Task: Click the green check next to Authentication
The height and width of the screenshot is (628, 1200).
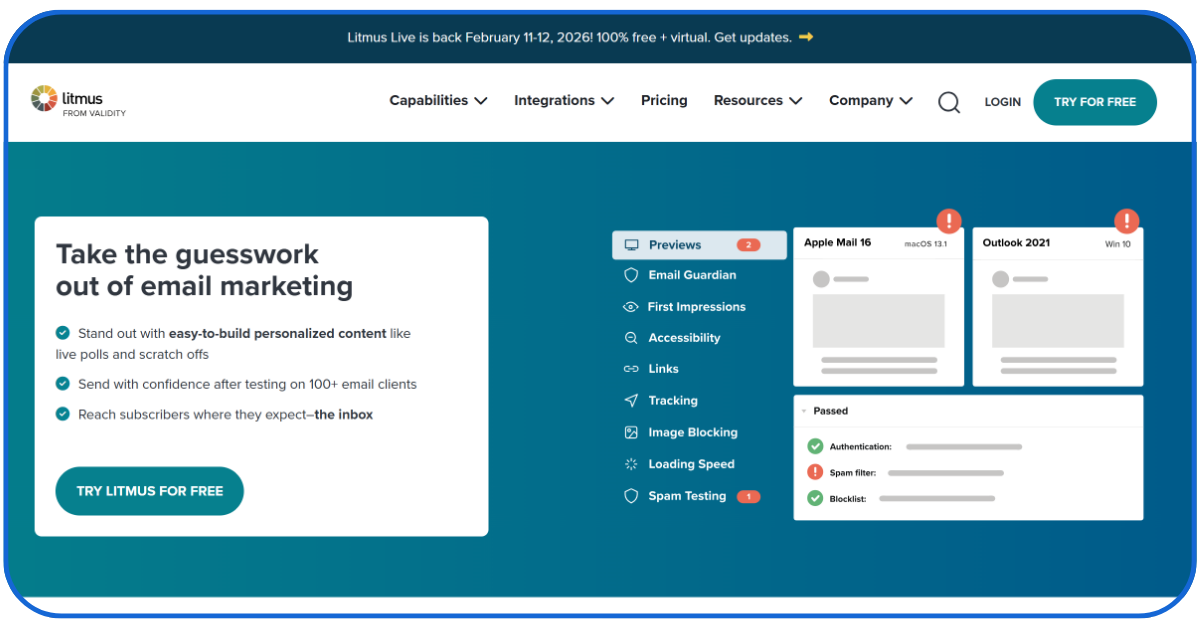Action: pos(815,447)
